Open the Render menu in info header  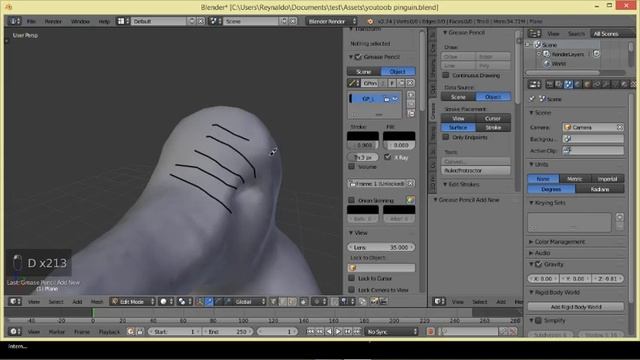coord(53,21)
